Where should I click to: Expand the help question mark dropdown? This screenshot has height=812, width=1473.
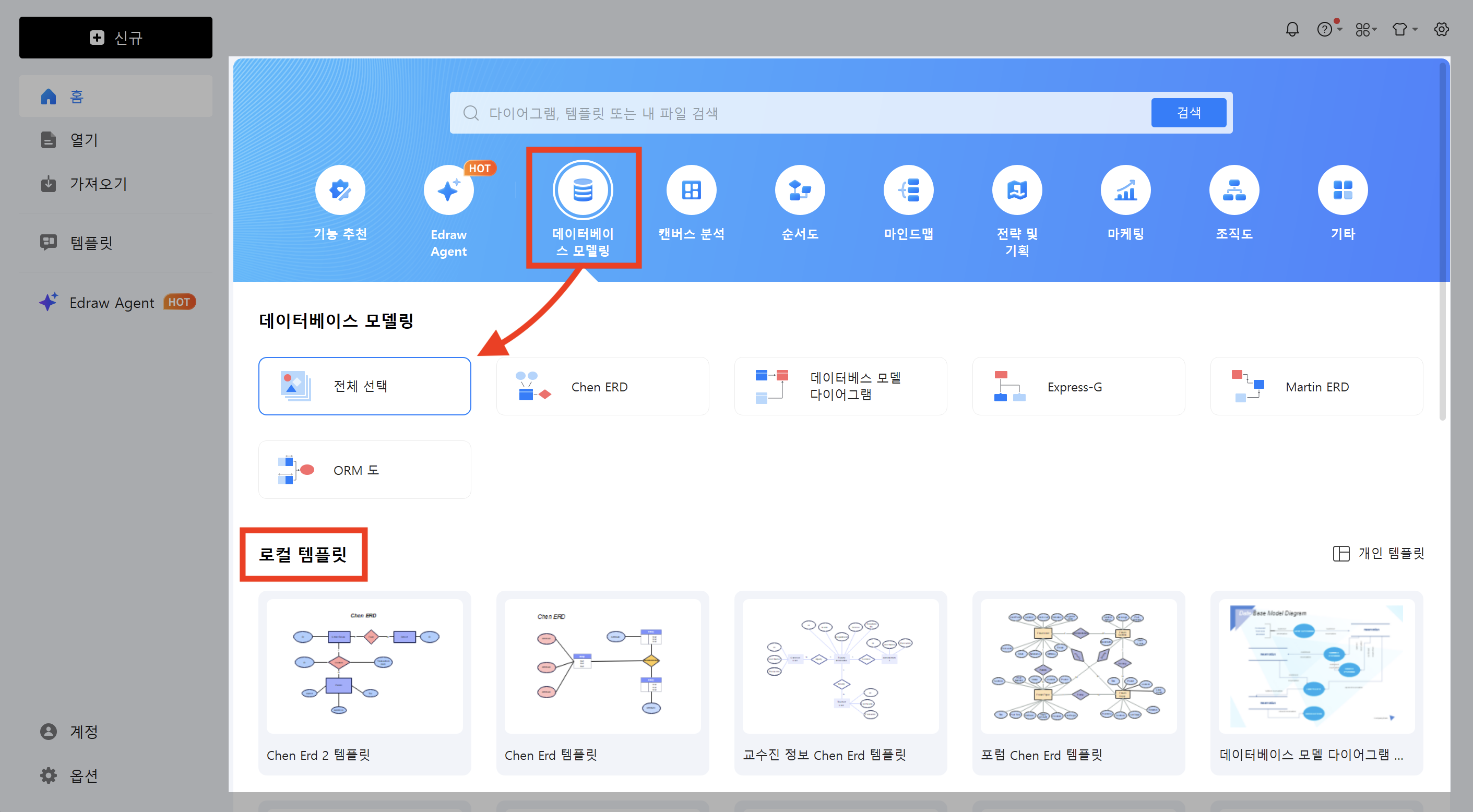click(1328, 29)
